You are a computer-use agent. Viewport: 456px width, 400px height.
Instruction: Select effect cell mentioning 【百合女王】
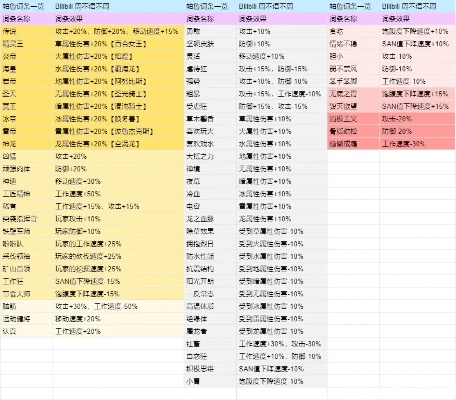(118, 44)
